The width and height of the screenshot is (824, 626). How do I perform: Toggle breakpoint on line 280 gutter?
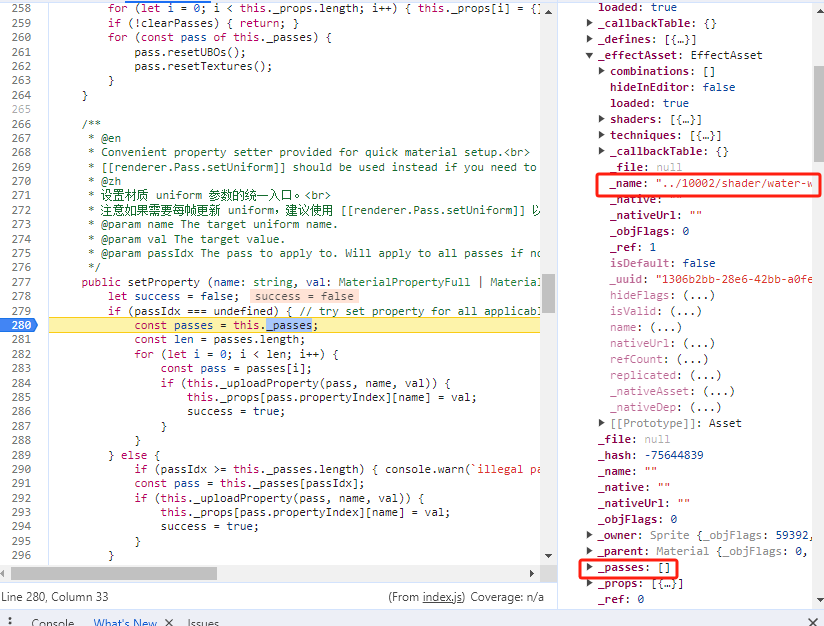click(x=21, y=325)
